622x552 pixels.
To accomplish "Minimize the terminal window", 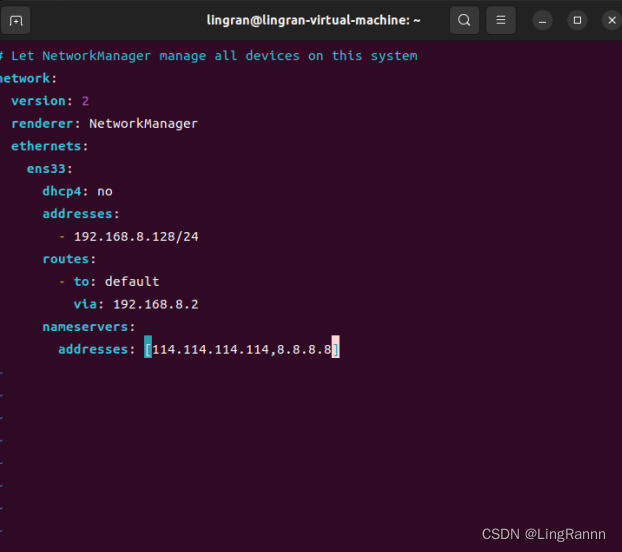I will pos(542,20).
